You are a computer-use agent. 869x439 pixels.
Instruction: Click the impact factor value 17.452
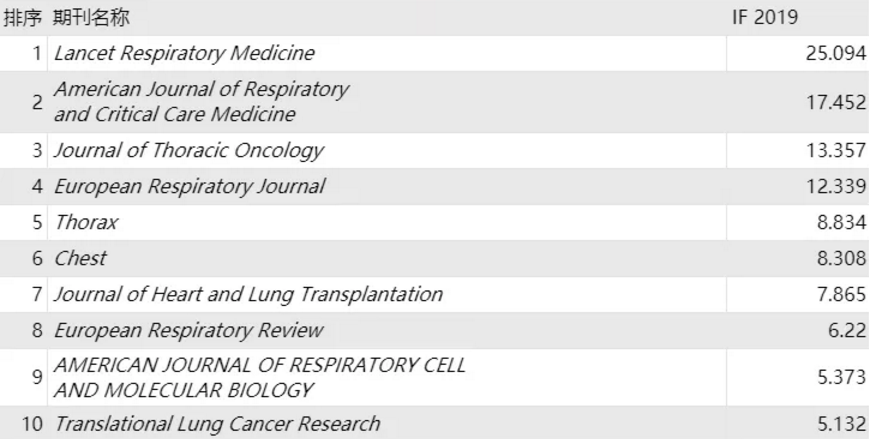point(836,103)
